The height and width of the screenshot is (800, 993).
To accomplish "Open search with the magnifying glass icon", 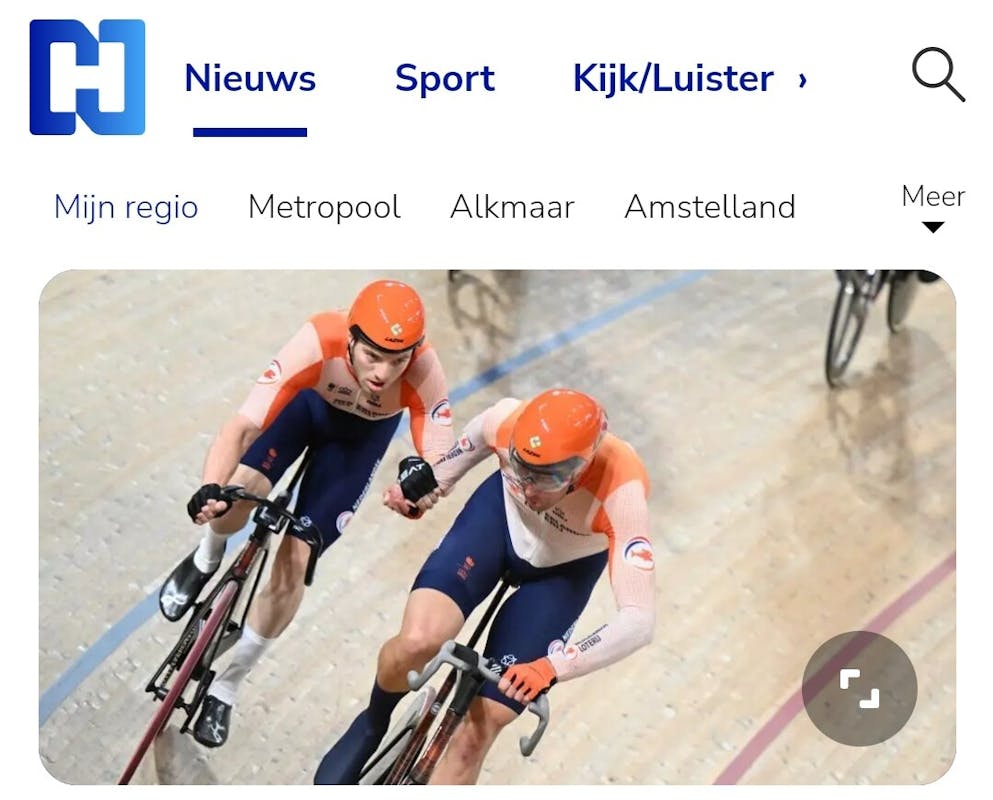I will click(x=938, y=74).
